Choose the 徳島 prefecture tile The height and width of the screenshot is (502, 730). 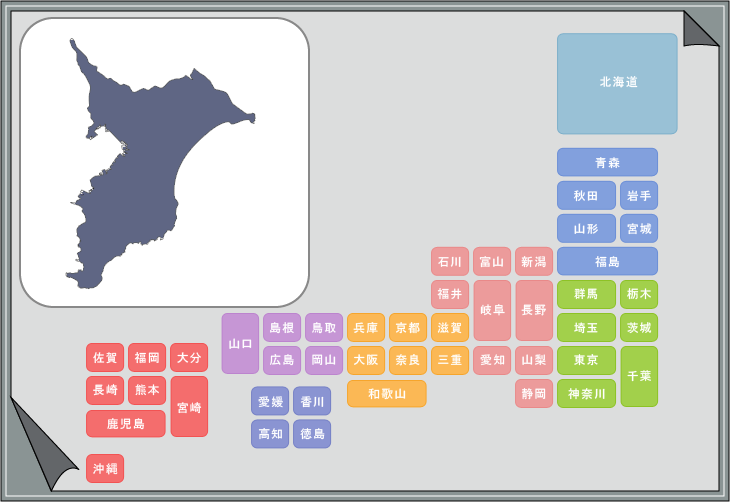pos(312,434)
